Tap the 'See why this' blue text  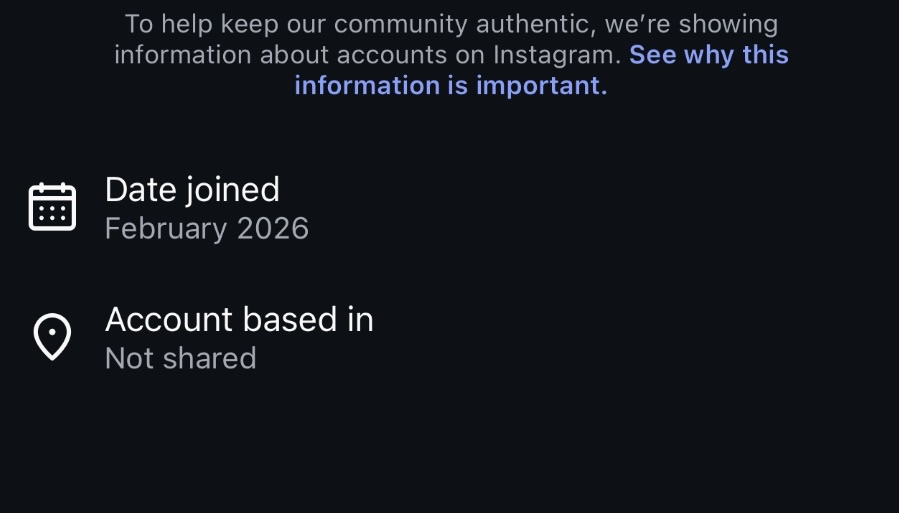pos(709,55)
